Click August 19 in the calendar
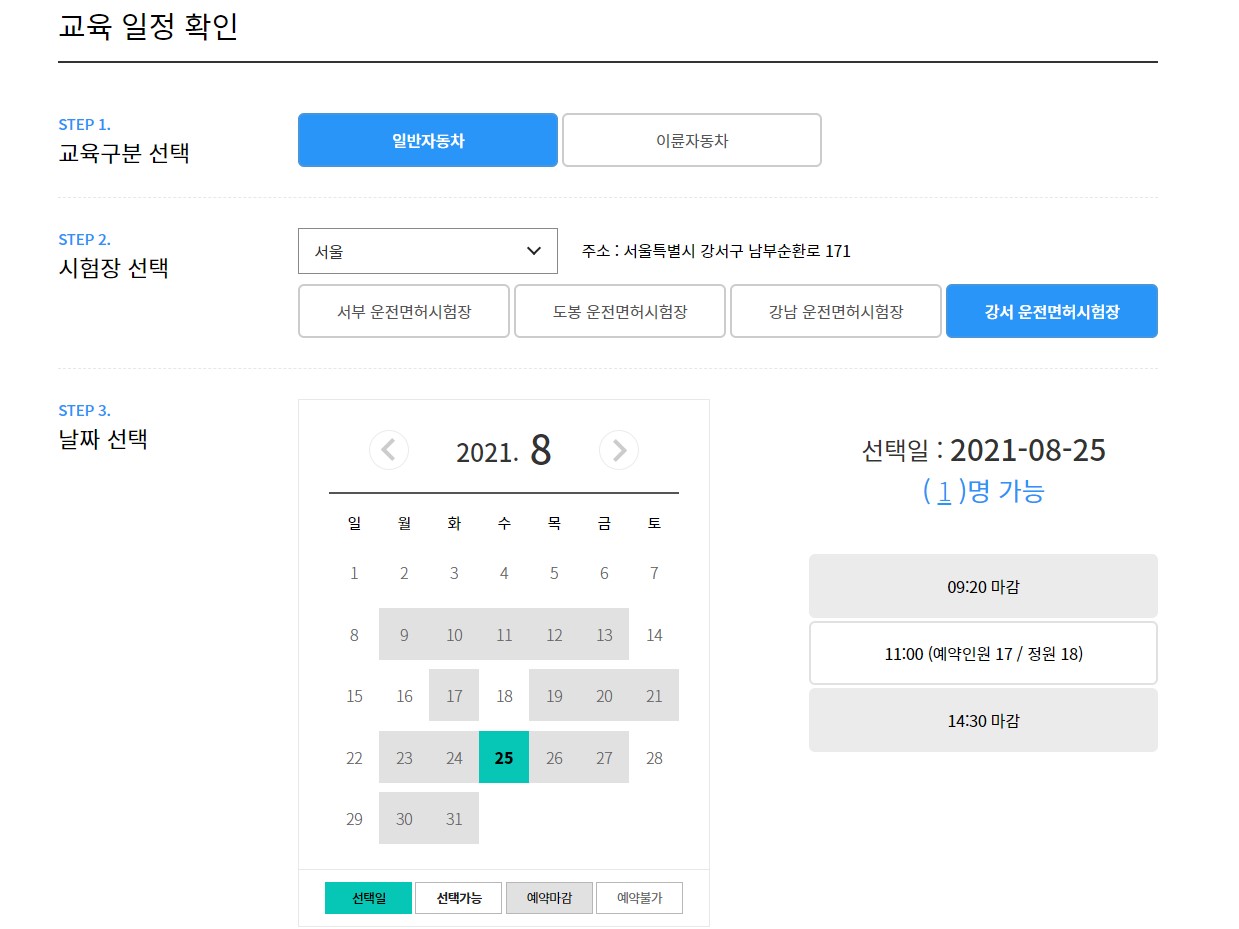1239x929 pixels. click(554, 696)
